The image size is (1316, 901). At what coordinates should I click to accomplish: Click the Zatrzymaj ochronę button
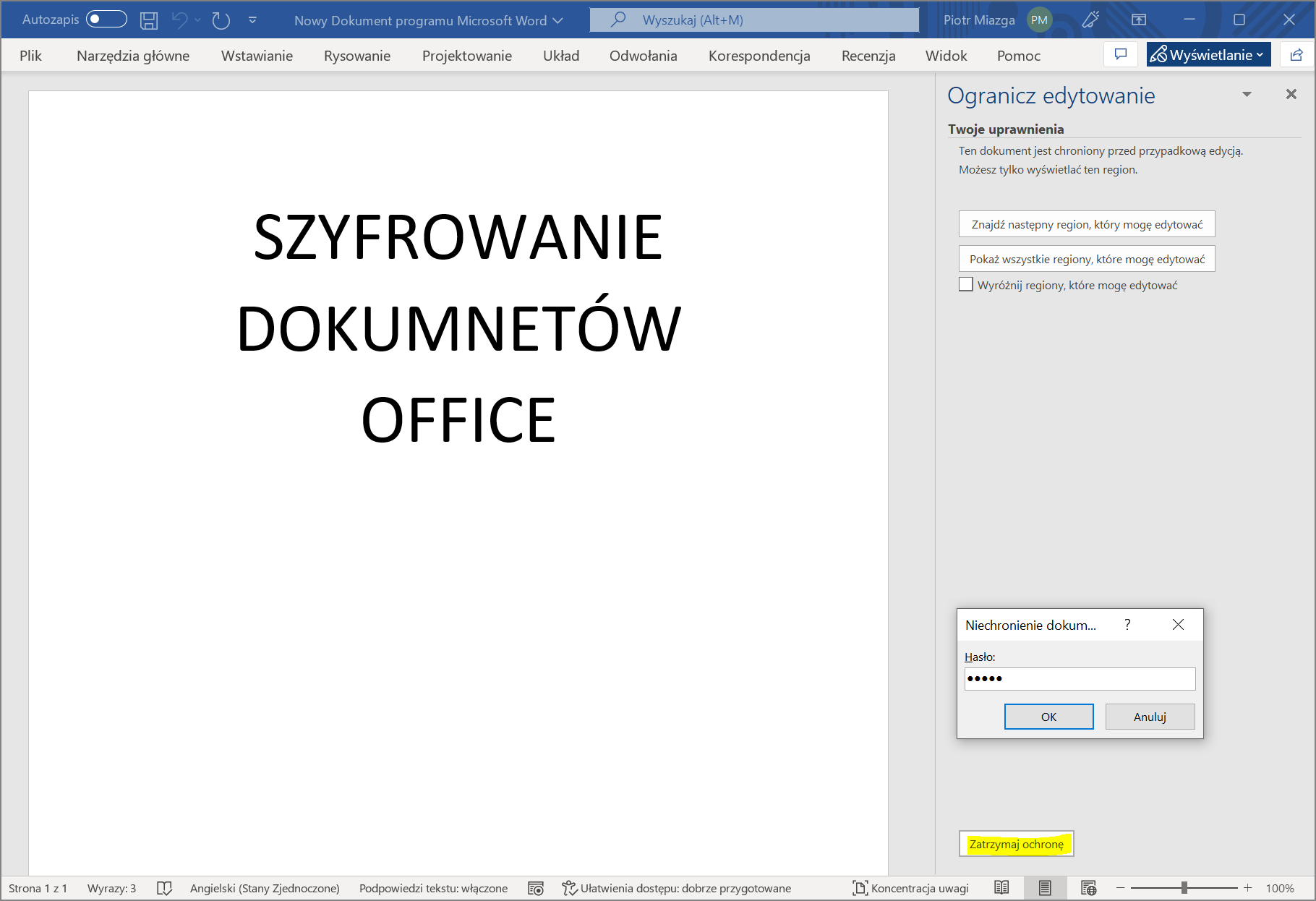(x=1016, y=844)
